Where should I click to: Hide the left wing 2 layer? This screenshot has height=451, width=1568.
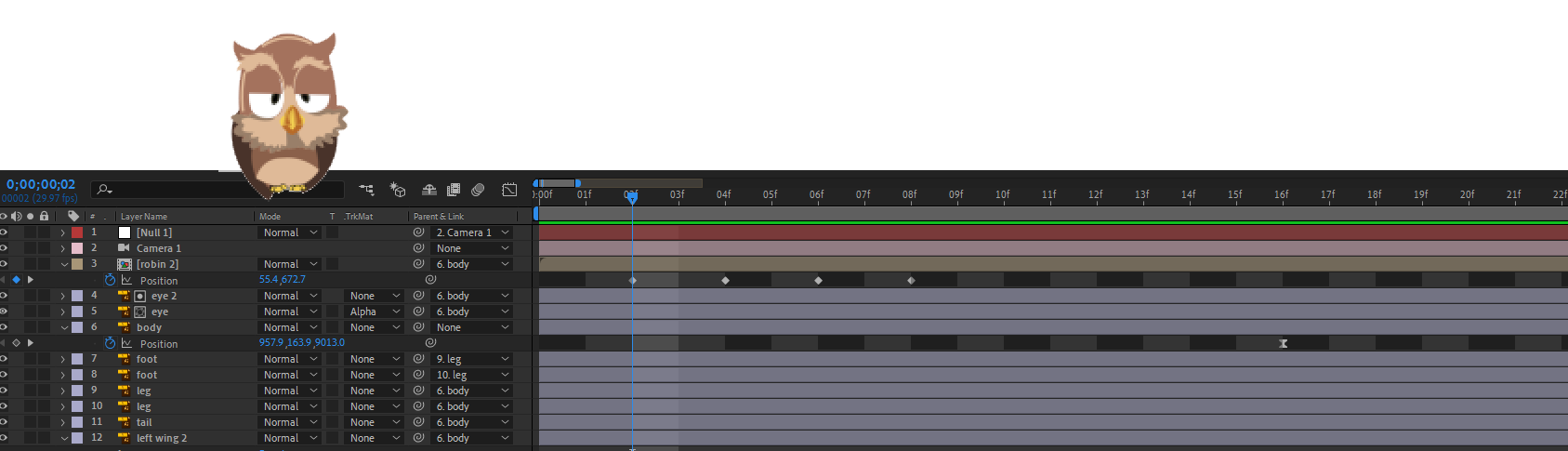[4, 438]
